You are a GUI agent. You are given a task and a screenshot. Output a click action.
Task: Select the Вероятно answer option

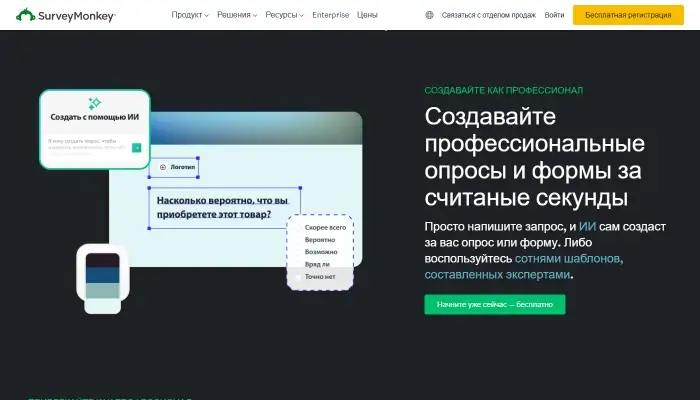tap(320, 240)
